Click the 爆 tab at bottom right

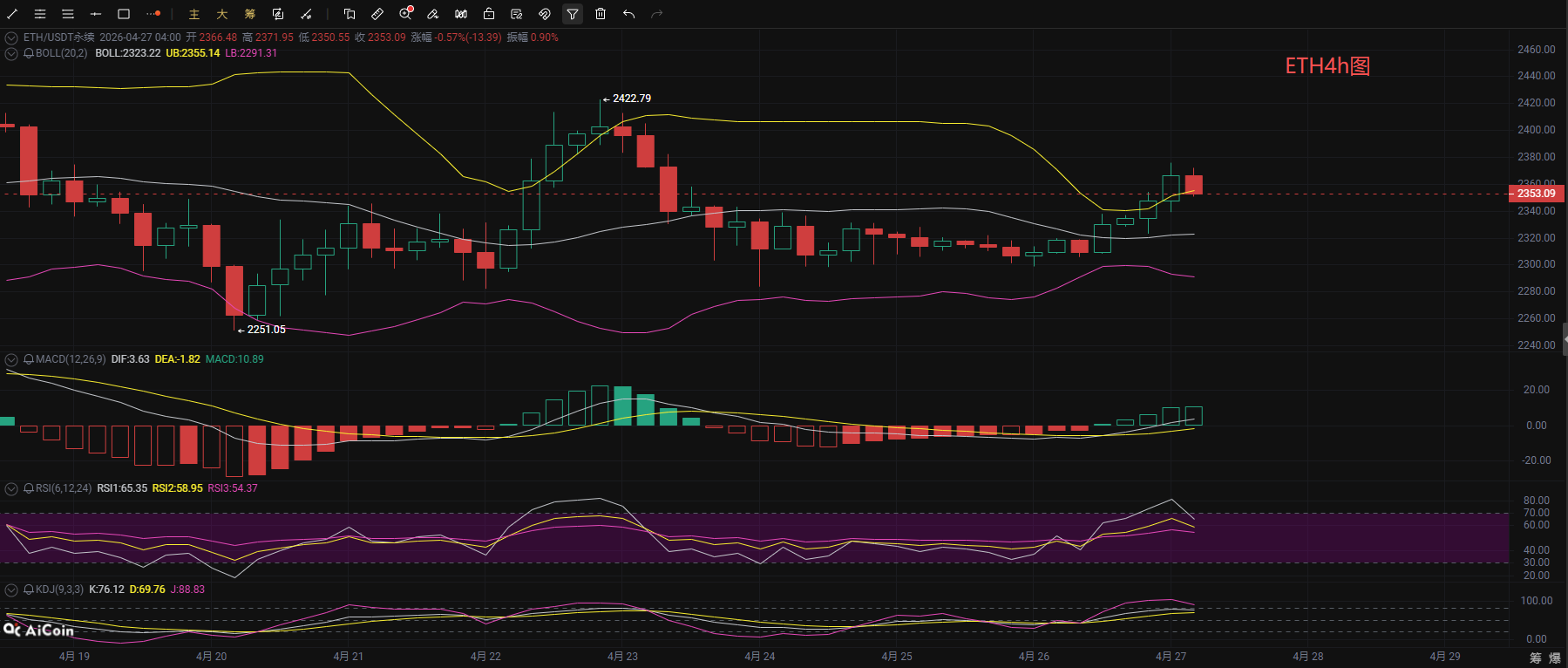(1554, 658)
